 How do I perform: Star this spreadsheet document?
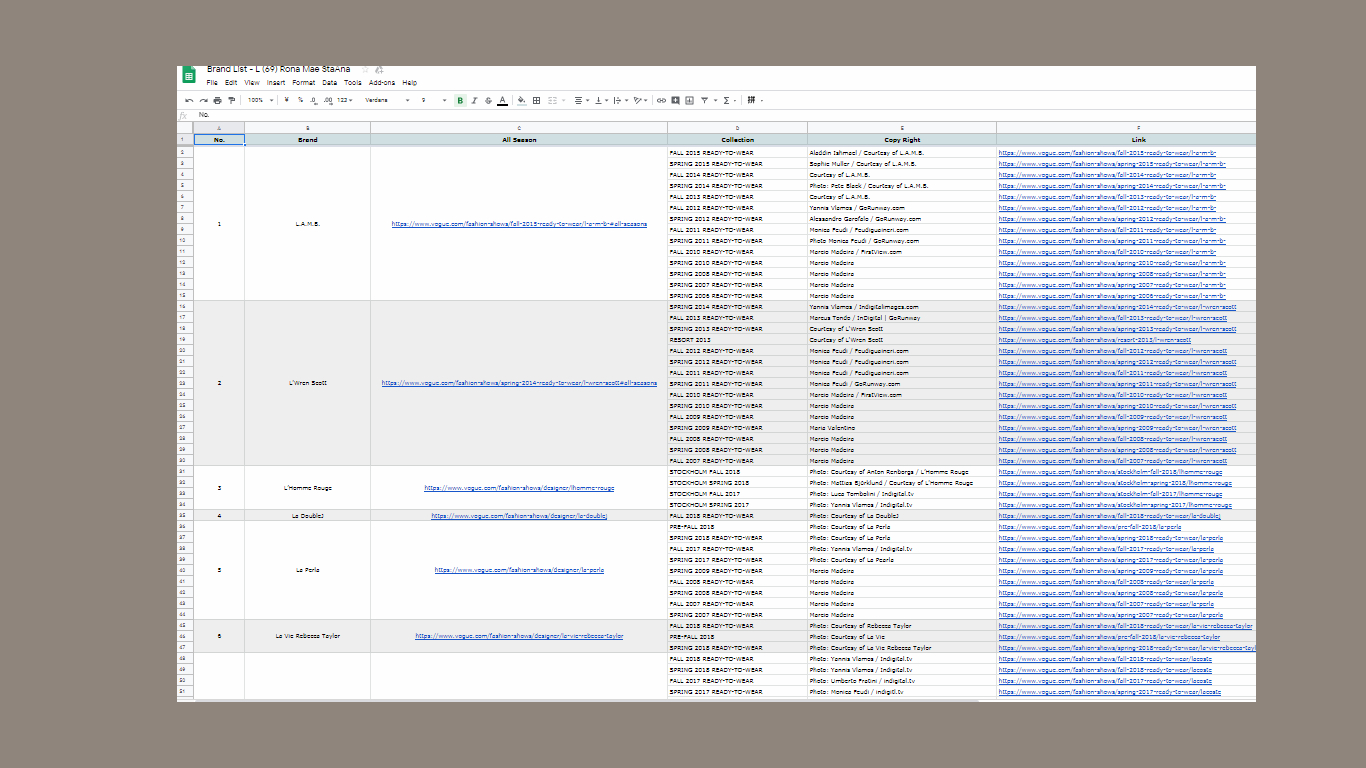365,69
